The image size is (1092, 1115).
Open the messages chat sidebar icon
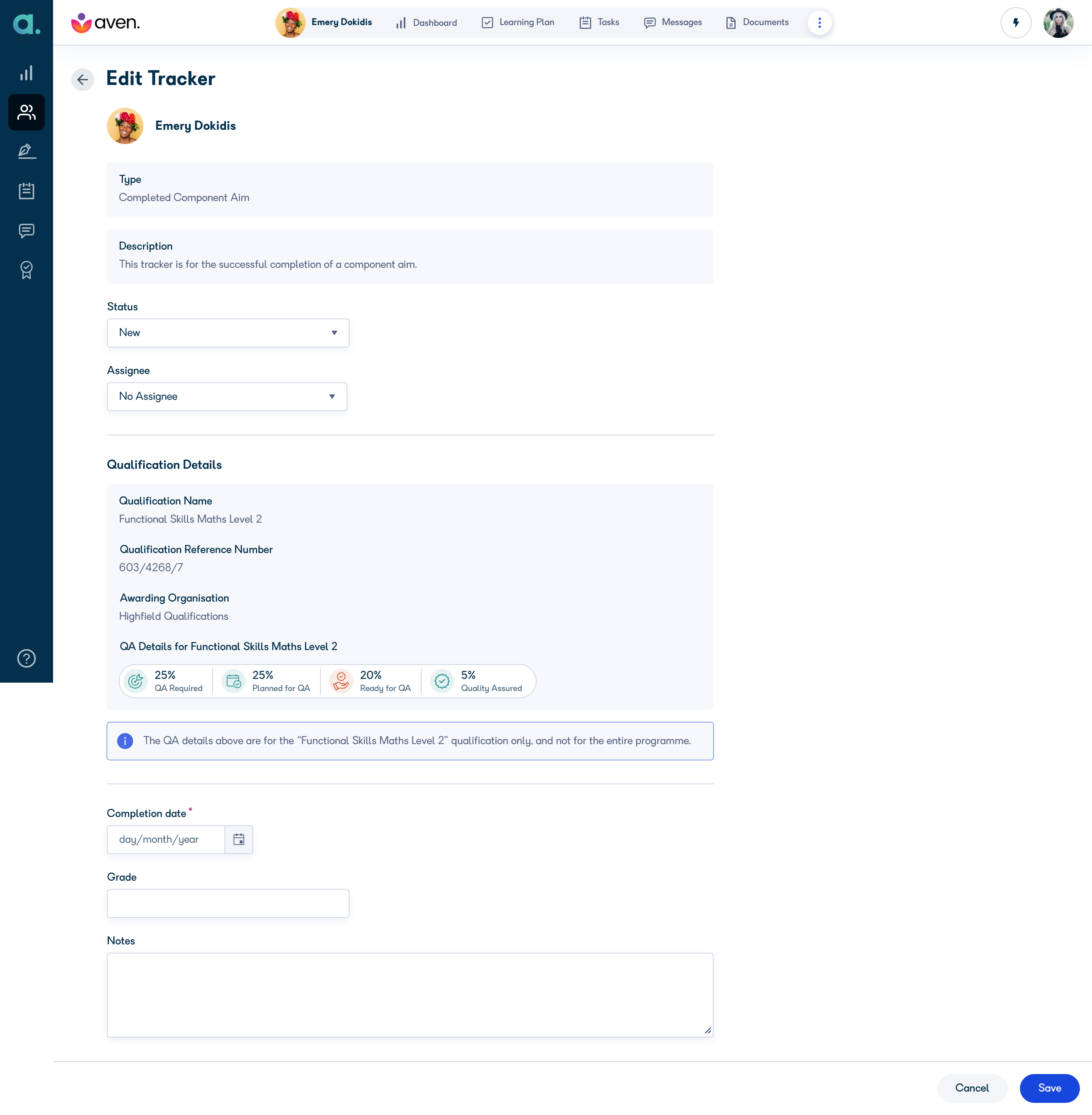27,231
